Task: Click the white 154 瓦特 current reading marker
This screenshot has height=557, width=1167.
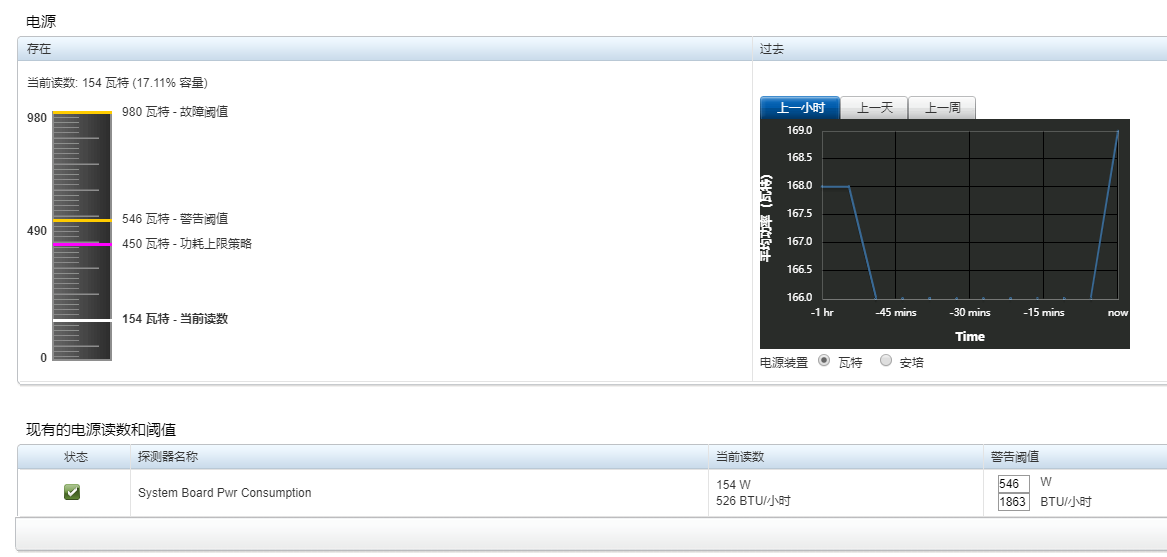Action: (82, 320)
